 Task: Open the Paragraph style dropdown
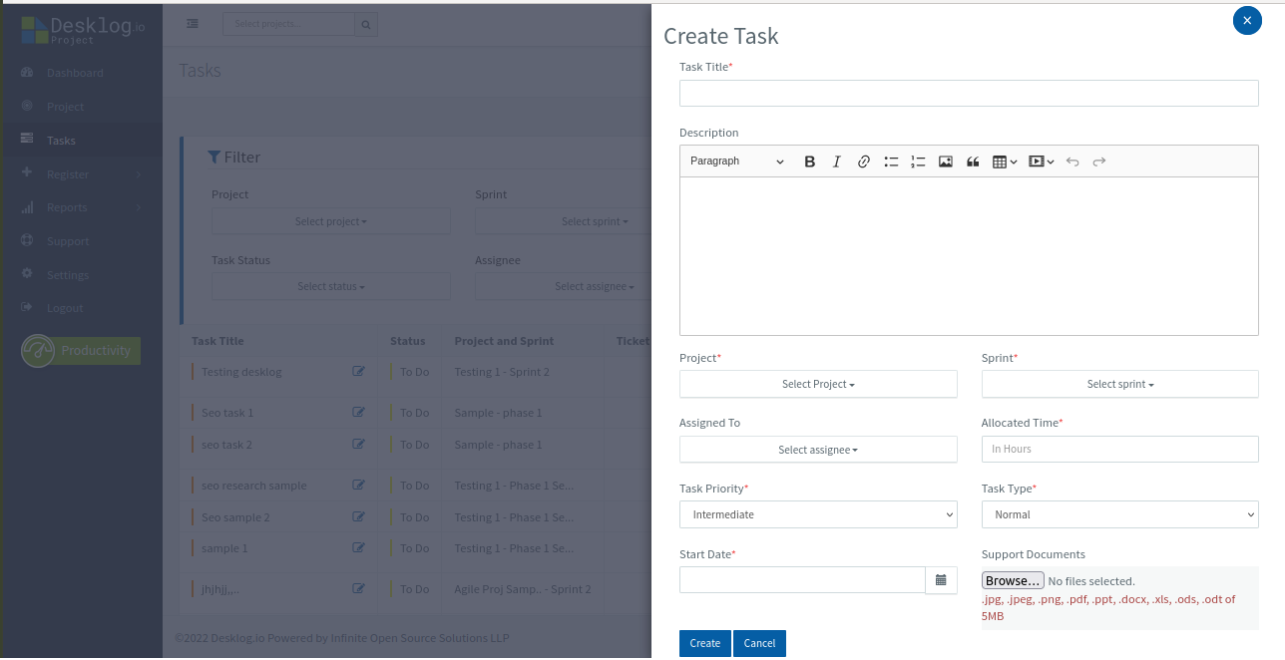[x=737, y=162]
